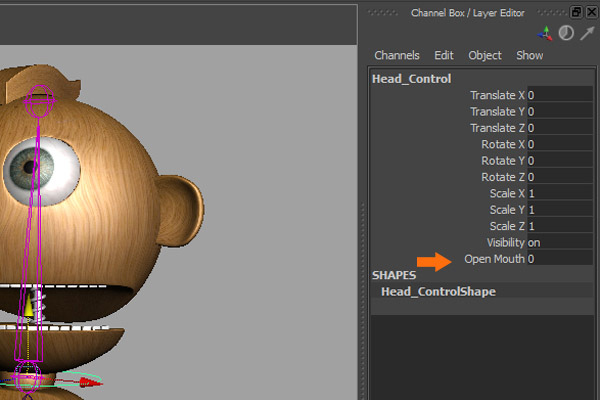Select the Open Mouth attribute label
This screenshot has width=600, height=400.
[494, 259]
